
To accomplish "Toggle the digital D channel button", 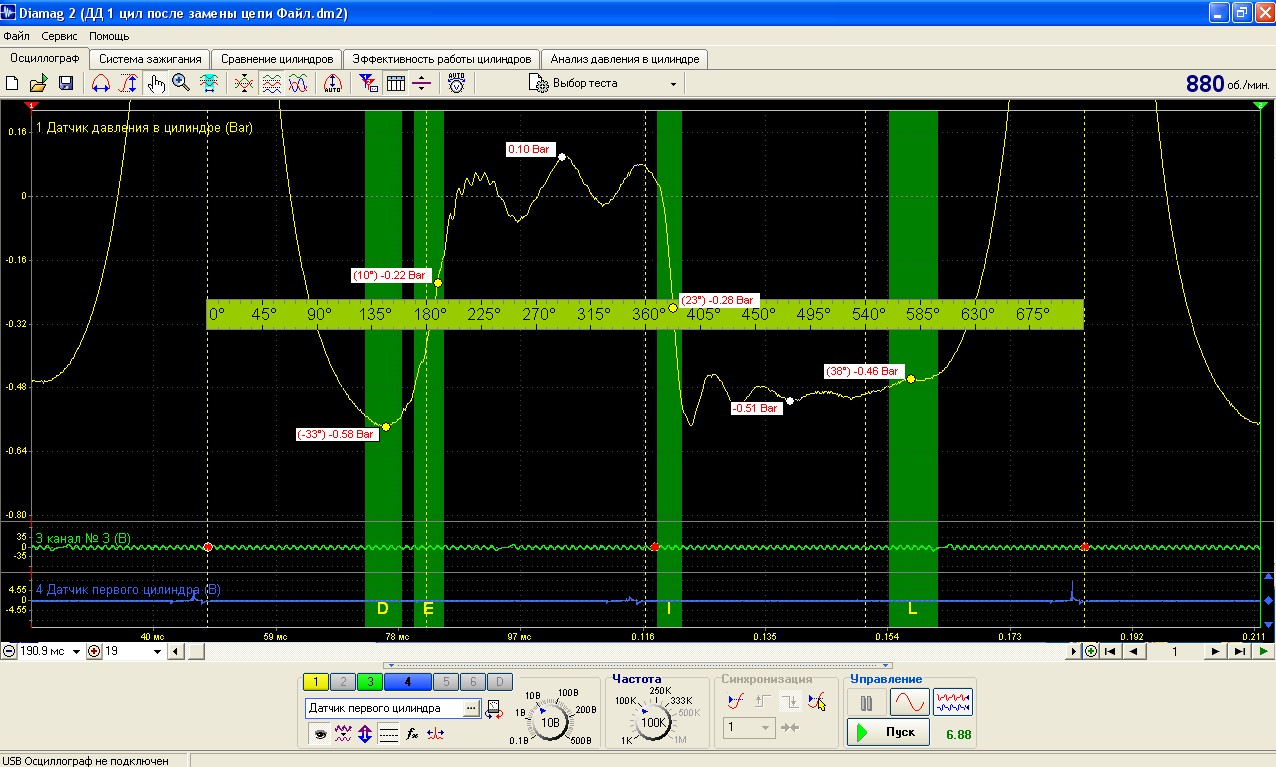I will [x=499, y=682].
